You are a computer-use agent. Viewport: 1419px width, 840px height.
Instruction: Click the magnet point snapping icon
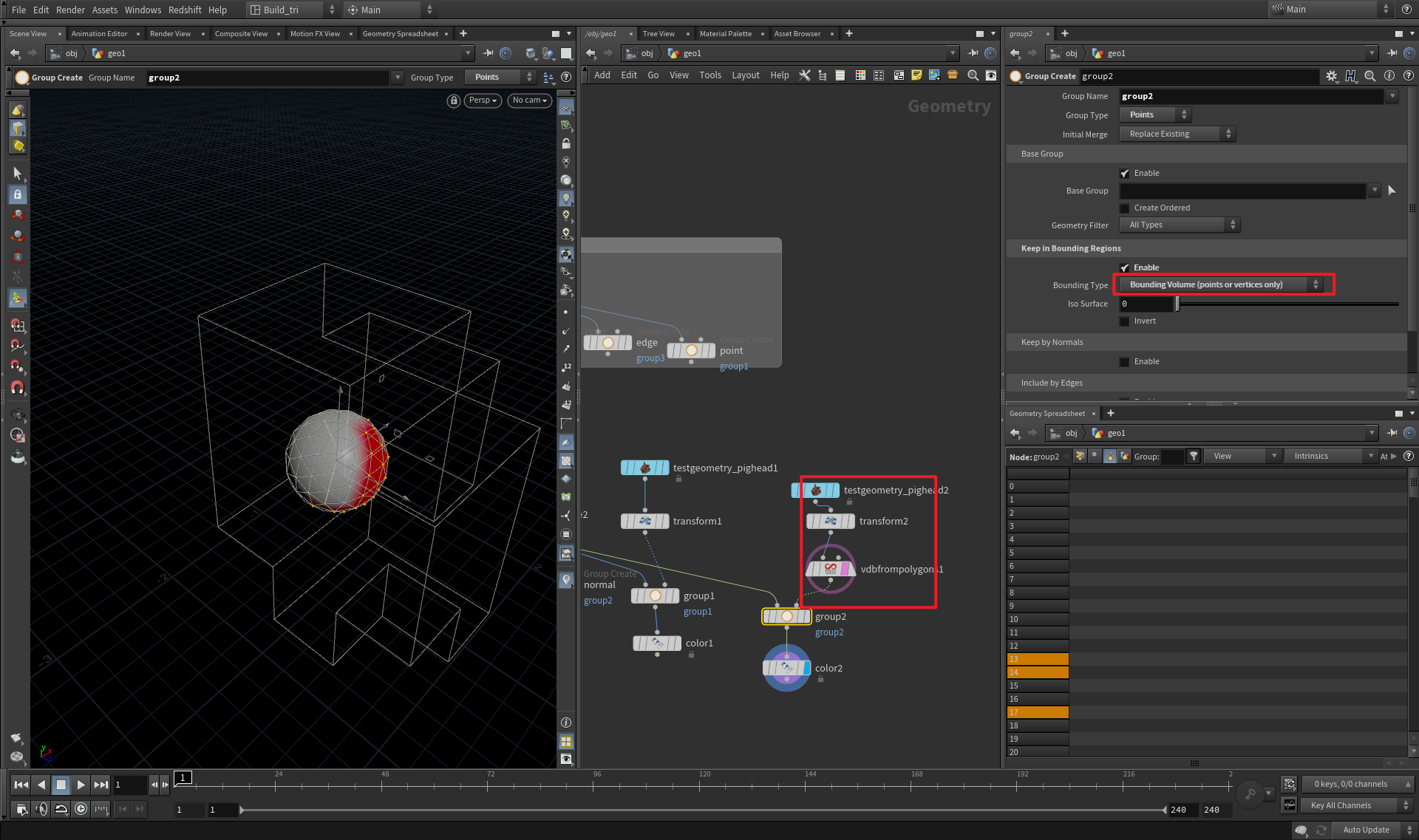coord(18,366)
